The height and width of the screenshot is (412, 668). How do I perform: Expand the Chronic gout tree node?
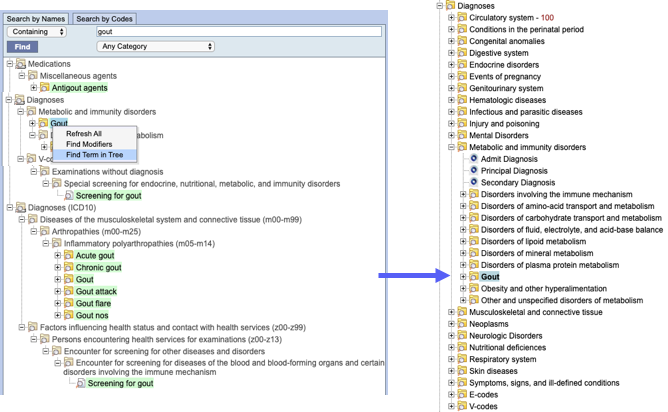click(58, 267)
